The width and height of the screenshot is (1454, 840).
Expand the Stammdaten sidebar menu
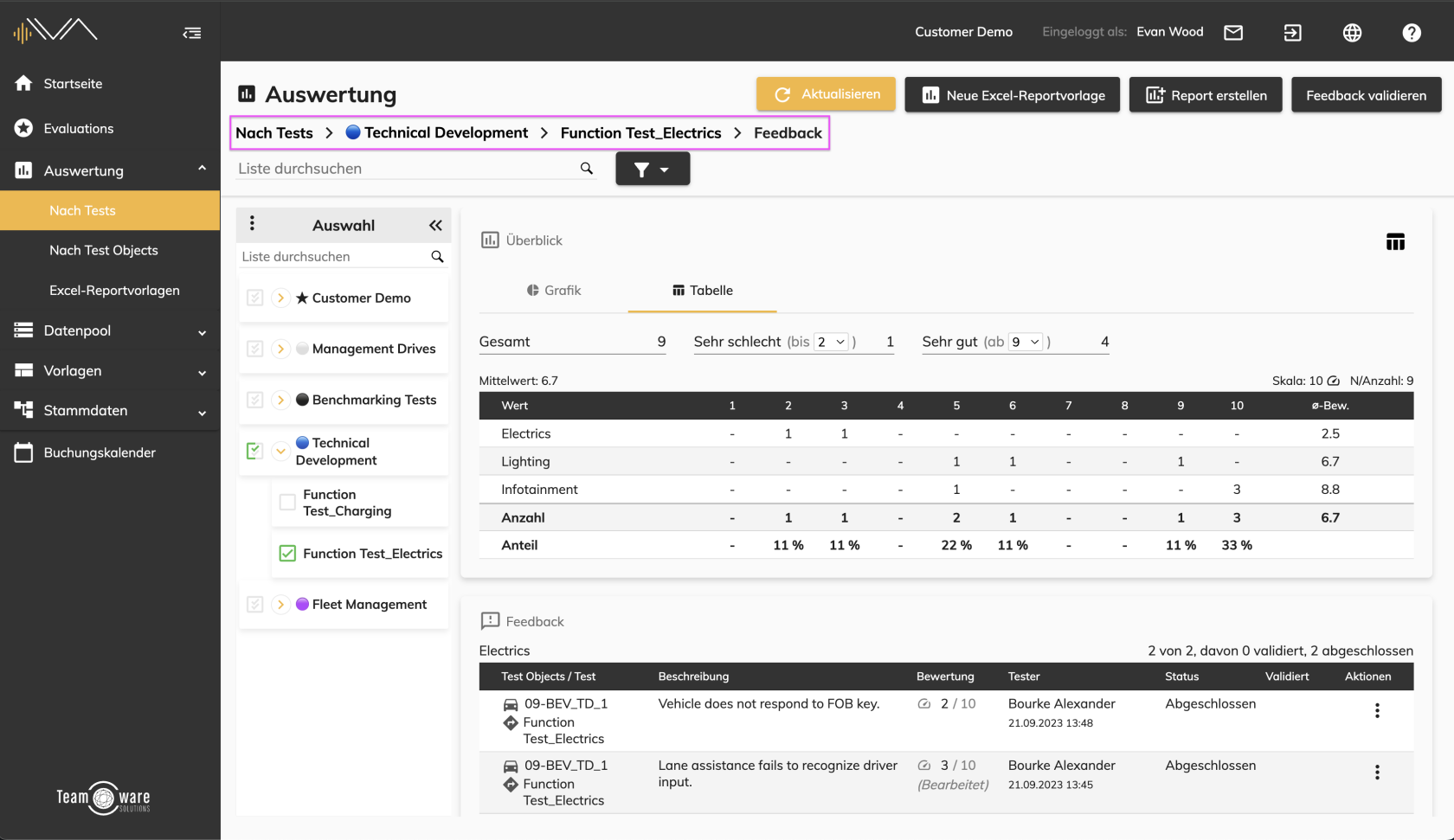(x=202, y=413)
